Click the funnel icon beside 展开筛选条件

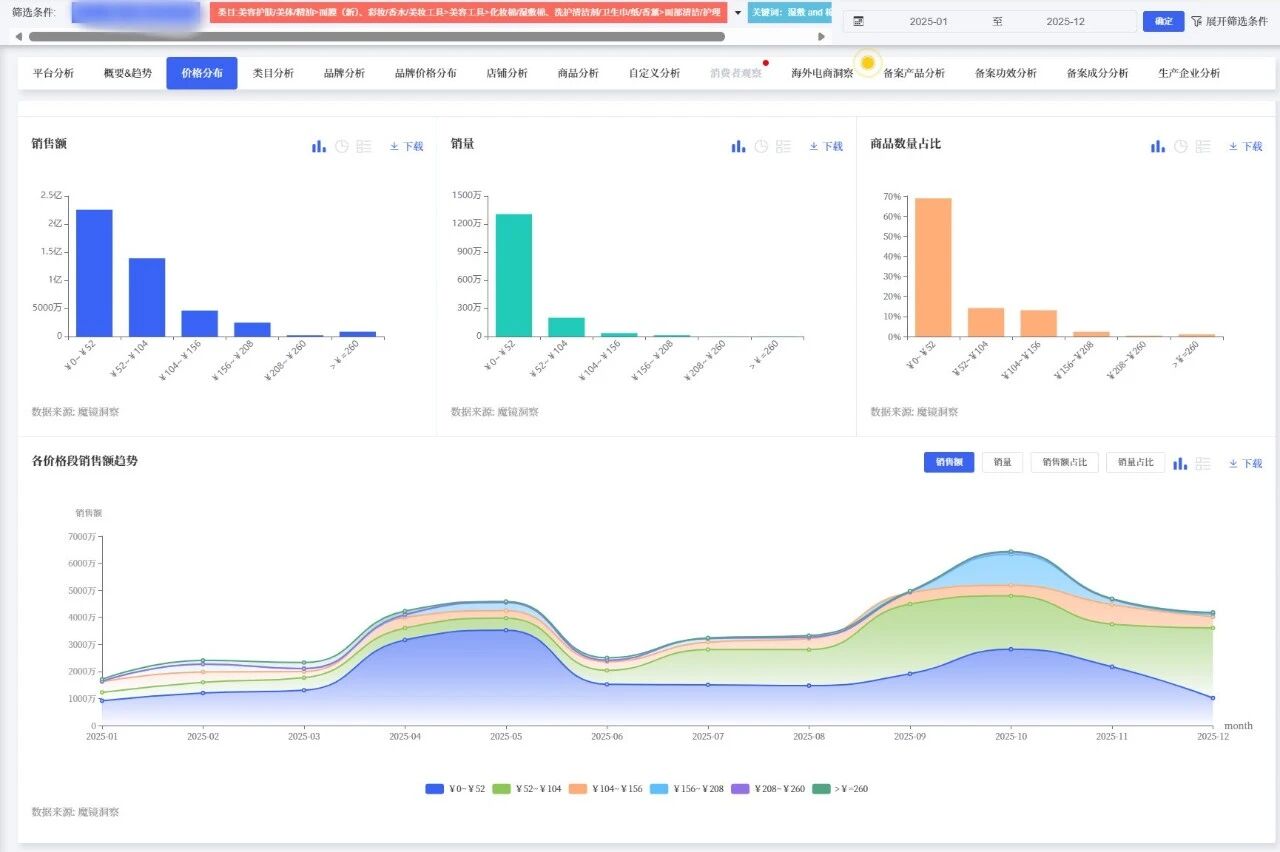point(1197,21)
